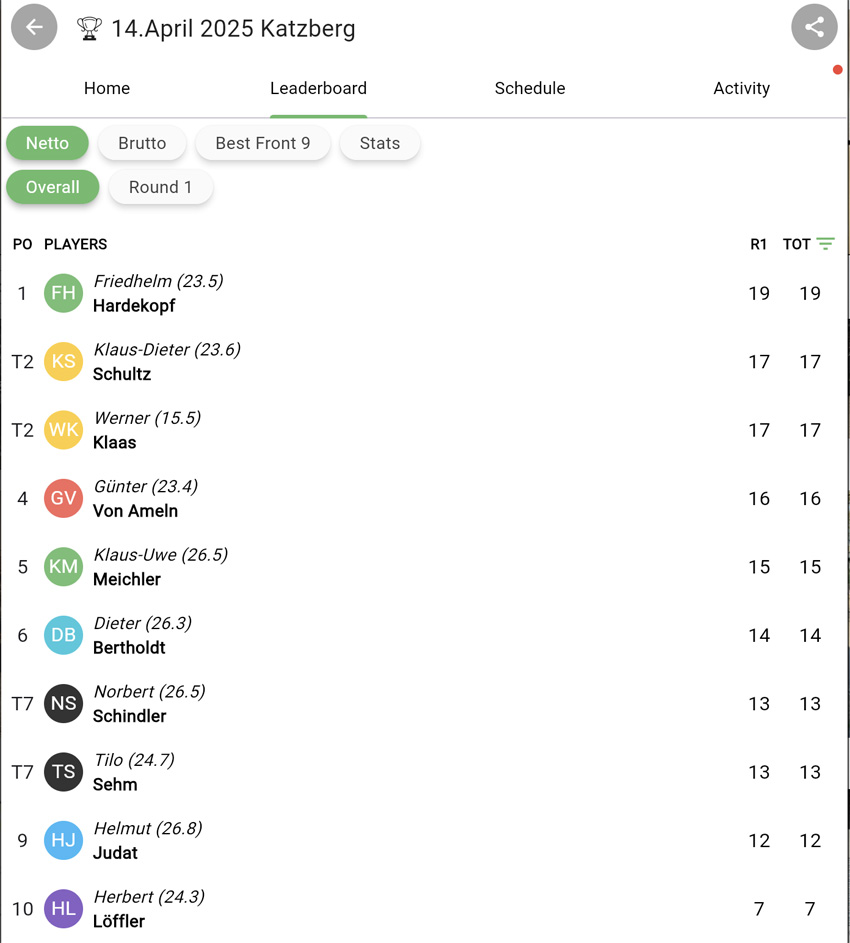Open the Activity tab

pos(741,88)
